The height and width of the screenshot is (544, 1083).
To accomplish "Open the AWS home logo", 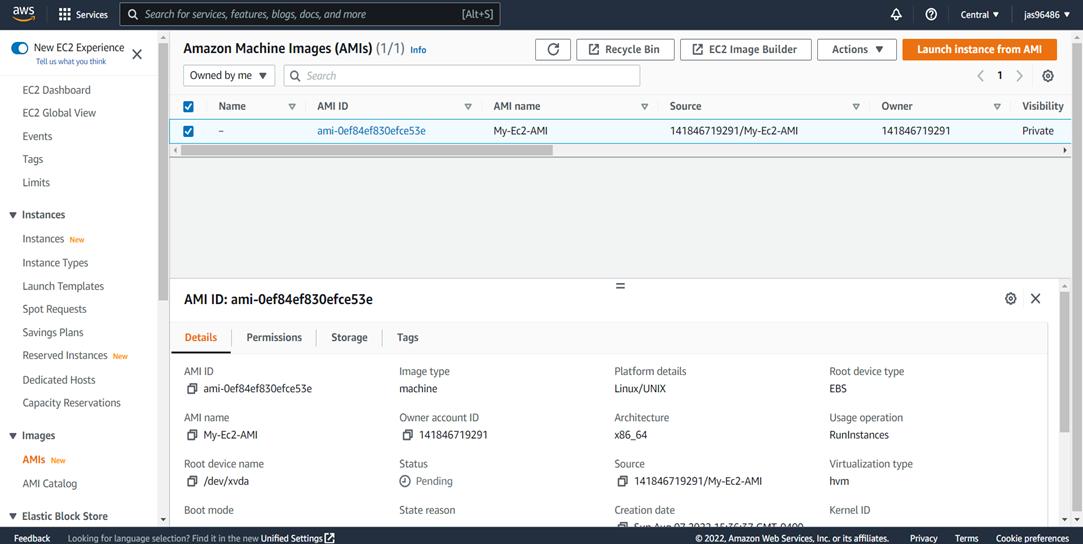I will tap(23, 14).
